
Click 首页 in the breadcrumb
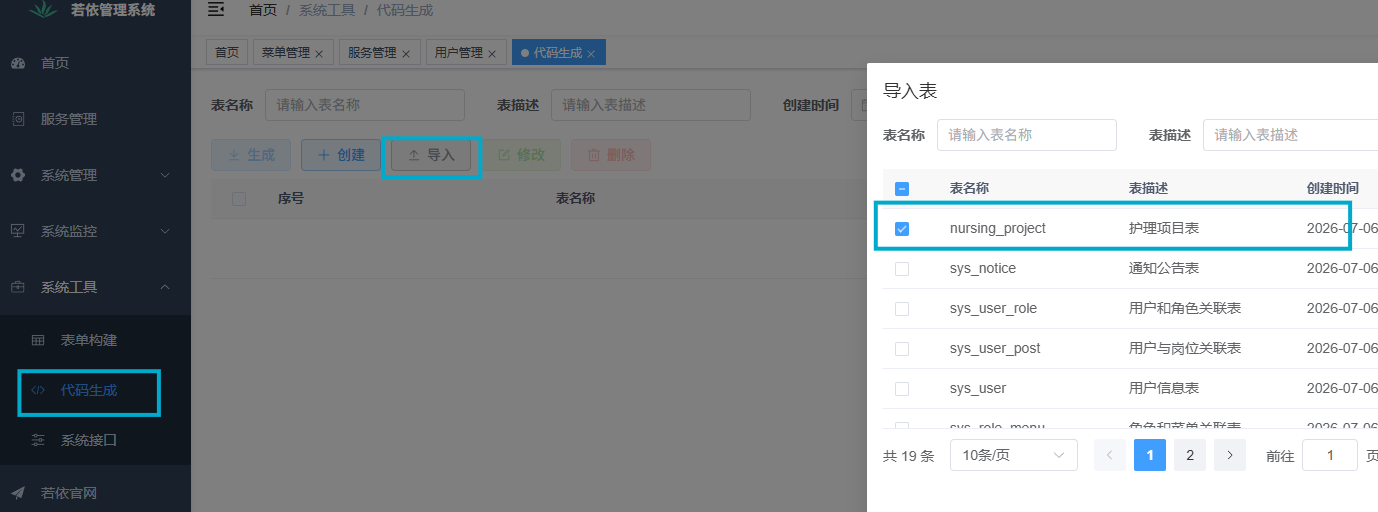[263, 10]
